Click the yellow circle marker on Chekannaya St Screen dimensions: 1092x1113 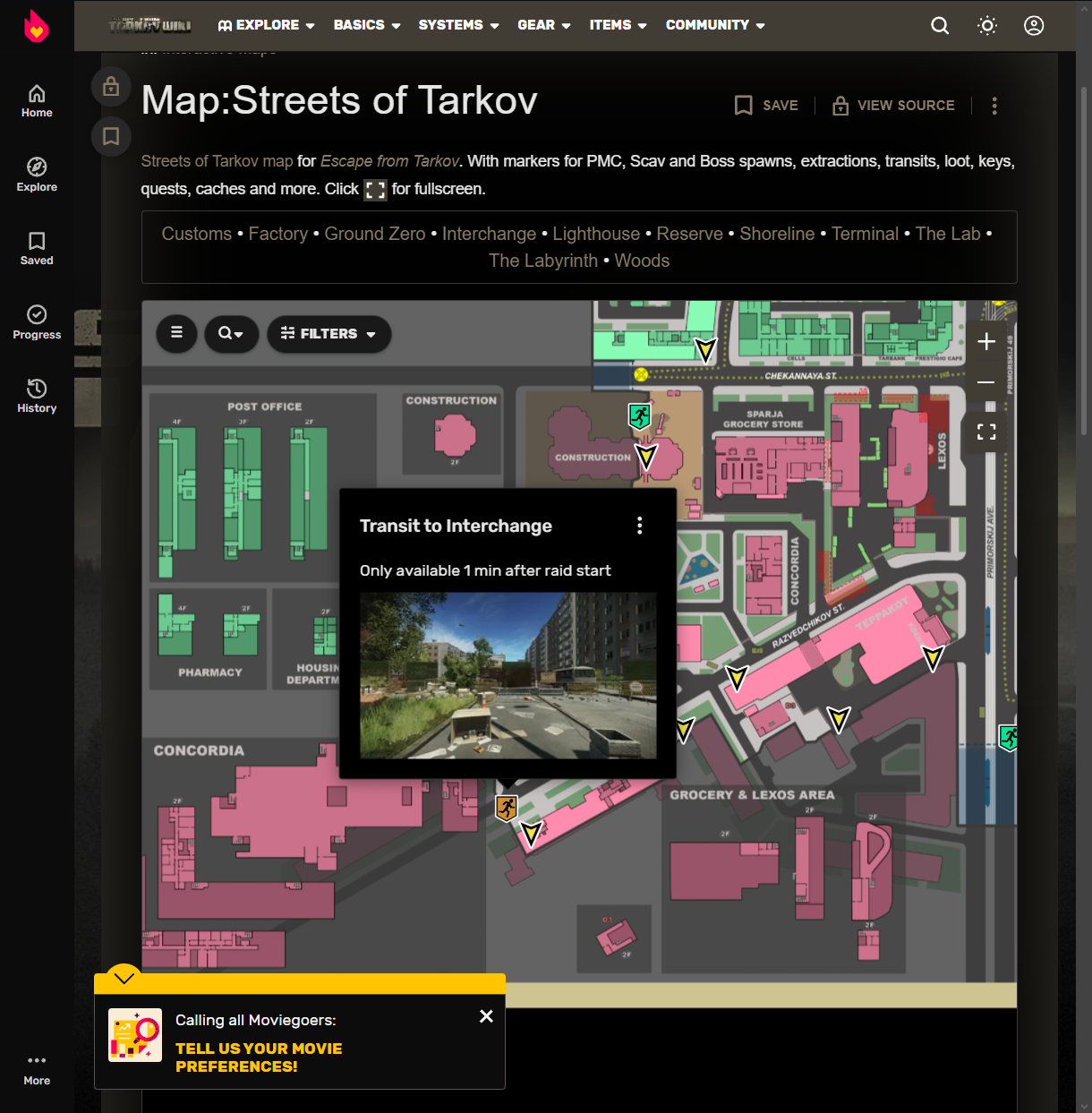[x=641, y=374]
